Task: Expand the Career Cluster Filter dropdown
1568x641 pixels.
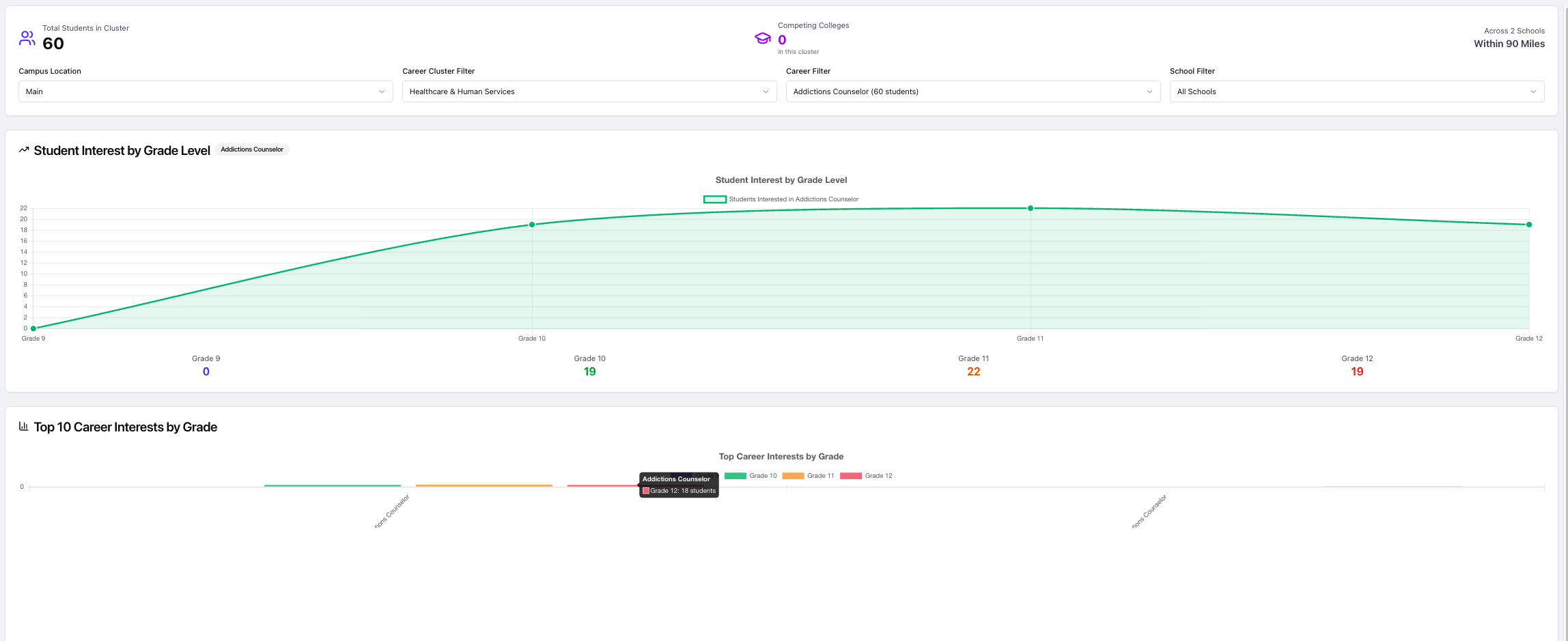Action: click(x=589, y=91)
